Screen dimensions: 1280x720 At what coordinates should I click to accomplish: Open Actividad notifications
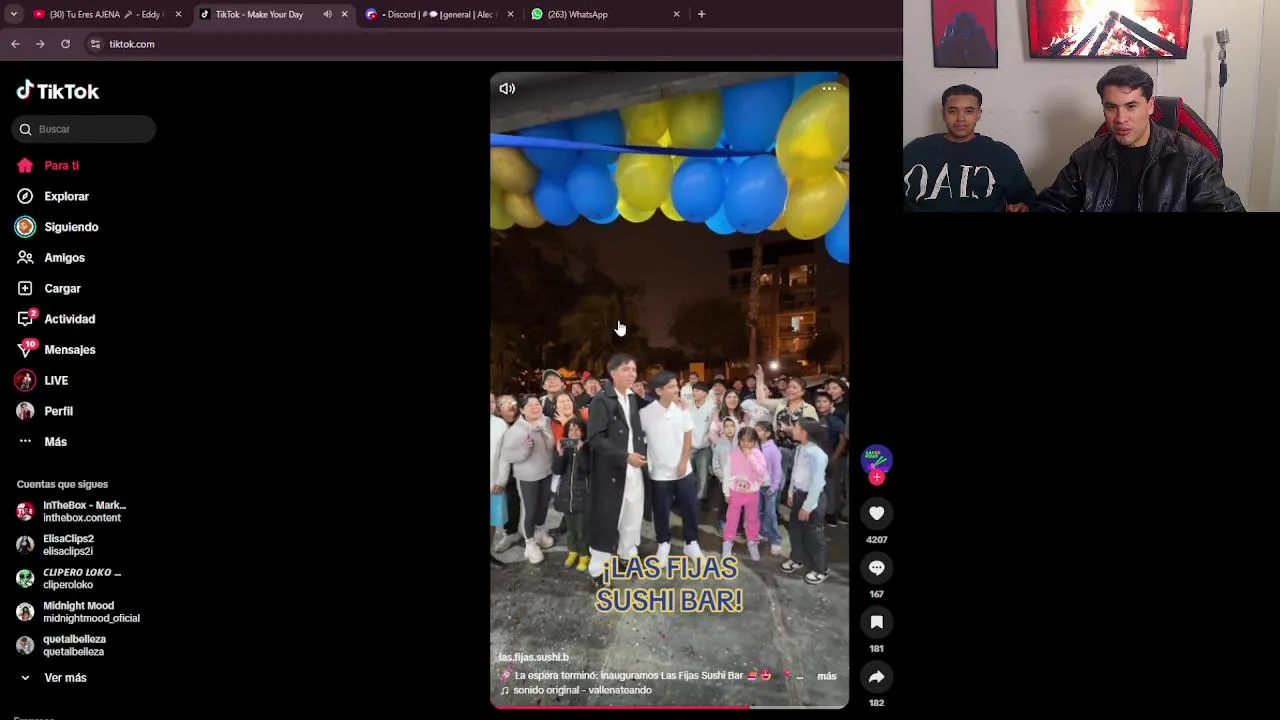pyautogui.click(x=69, y=319)
